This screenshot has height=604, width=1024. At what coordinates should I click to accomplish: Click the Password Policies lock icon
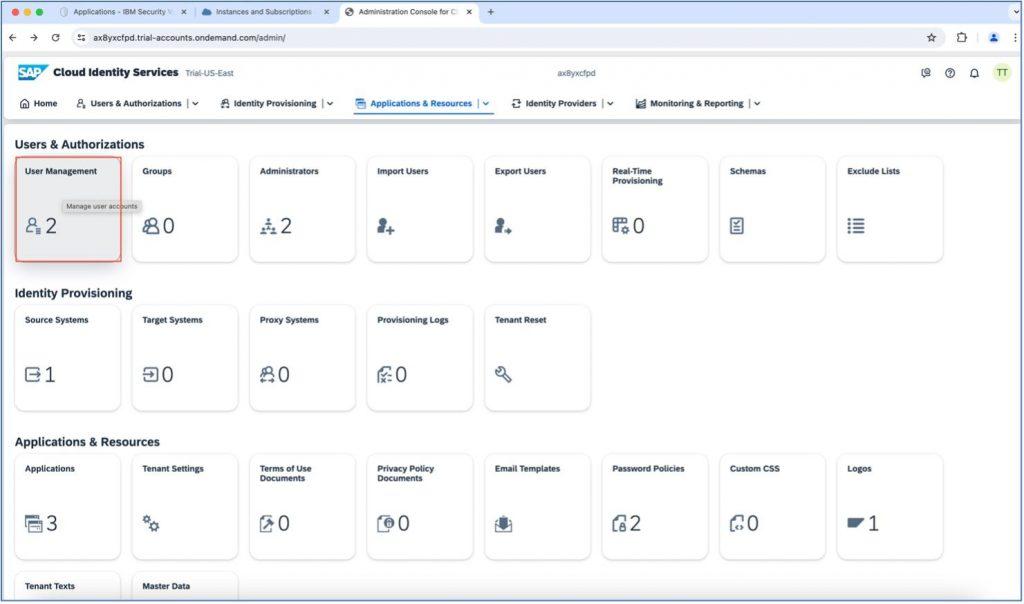pyautogui.click(x=619, y=524)
